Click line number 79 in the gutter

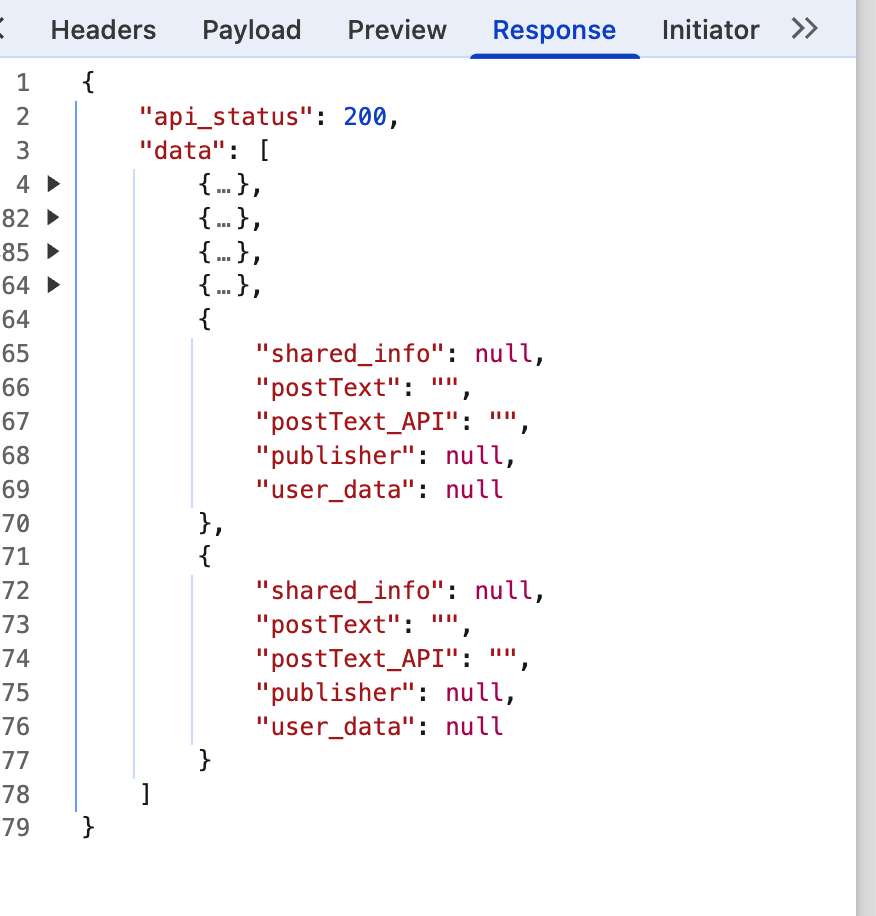point(16,828)
